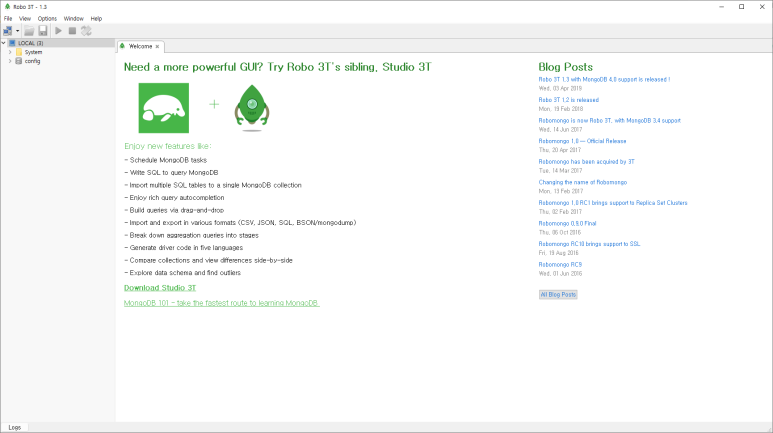Viewport: 773px width, 433px height.
Task: Open the Options menu
Action: 47,19
